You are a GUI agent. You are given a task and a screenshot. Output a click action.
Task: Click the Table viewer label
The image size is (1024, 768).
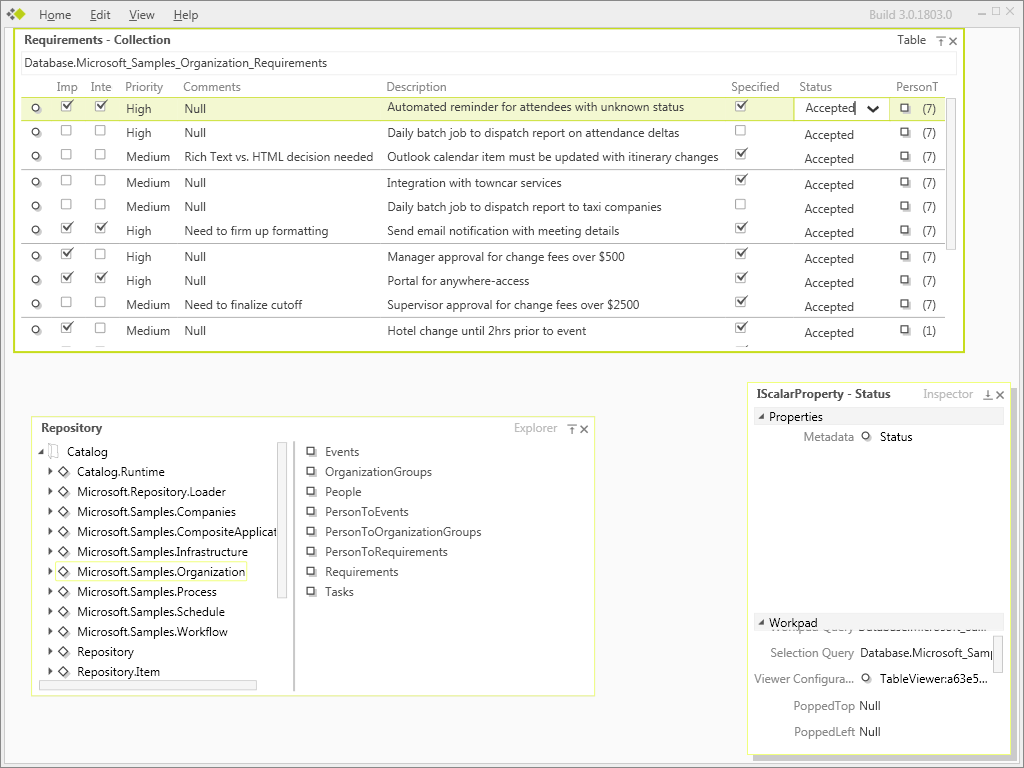911,40
